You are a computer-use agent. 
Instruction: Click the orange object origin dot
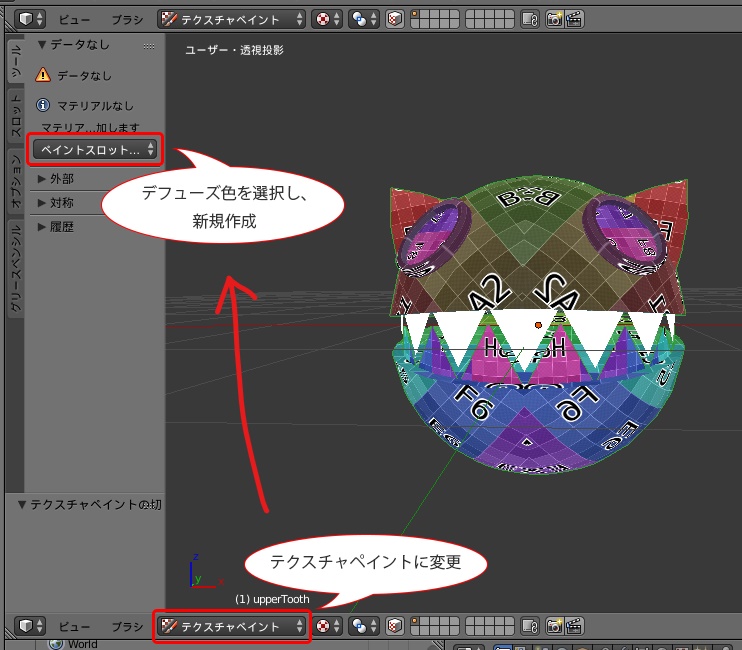[538, 325]
